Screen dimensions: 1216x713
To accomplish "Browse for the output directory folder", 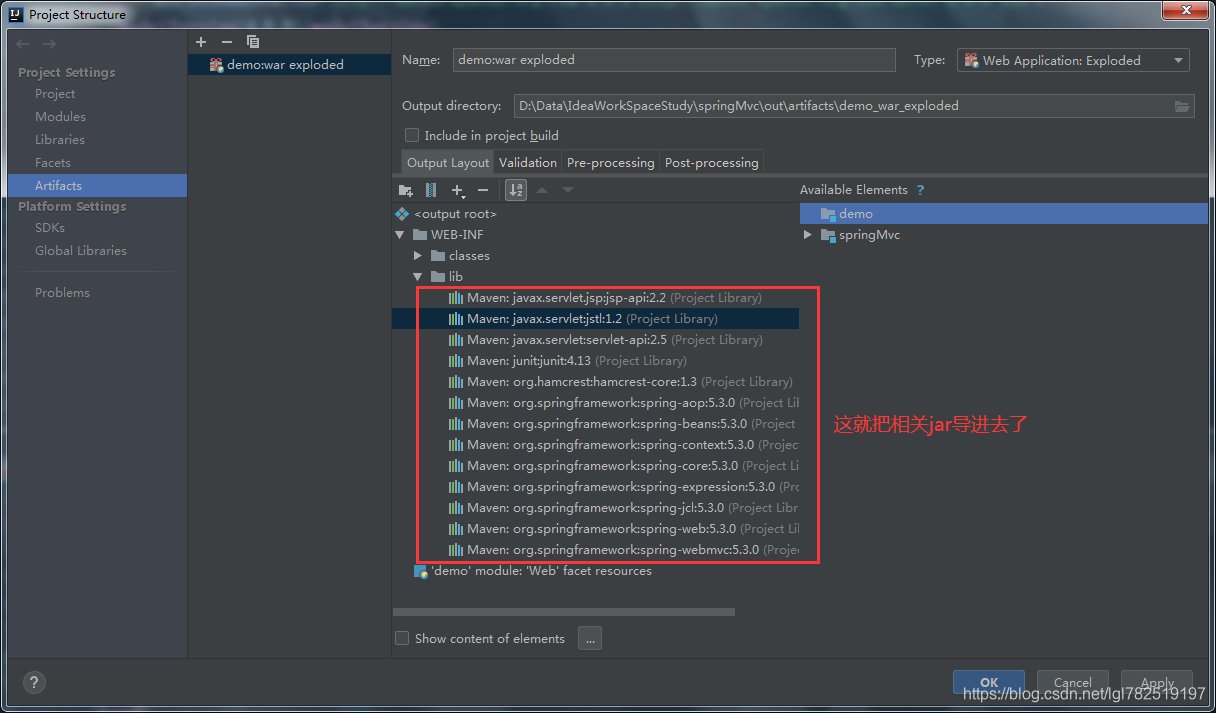I will [1182, 106].
